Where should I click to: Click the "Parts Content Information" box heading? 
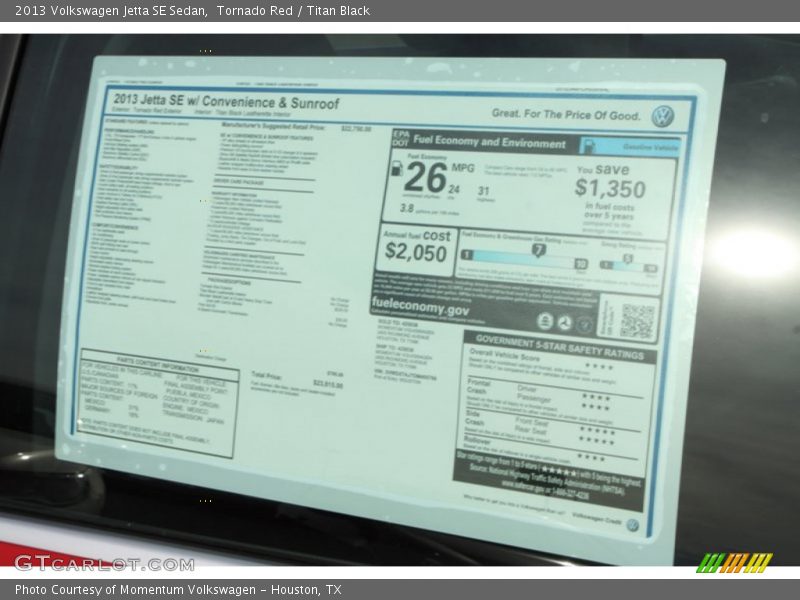click(157, 364)
